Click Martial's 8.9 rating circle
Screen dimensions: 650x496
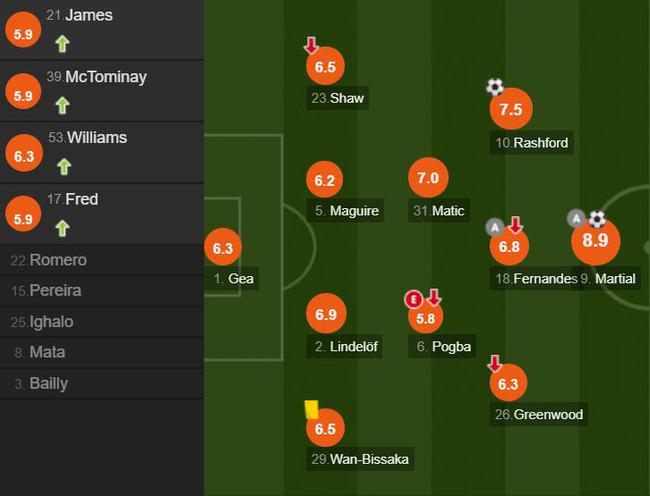click(595, 241)
